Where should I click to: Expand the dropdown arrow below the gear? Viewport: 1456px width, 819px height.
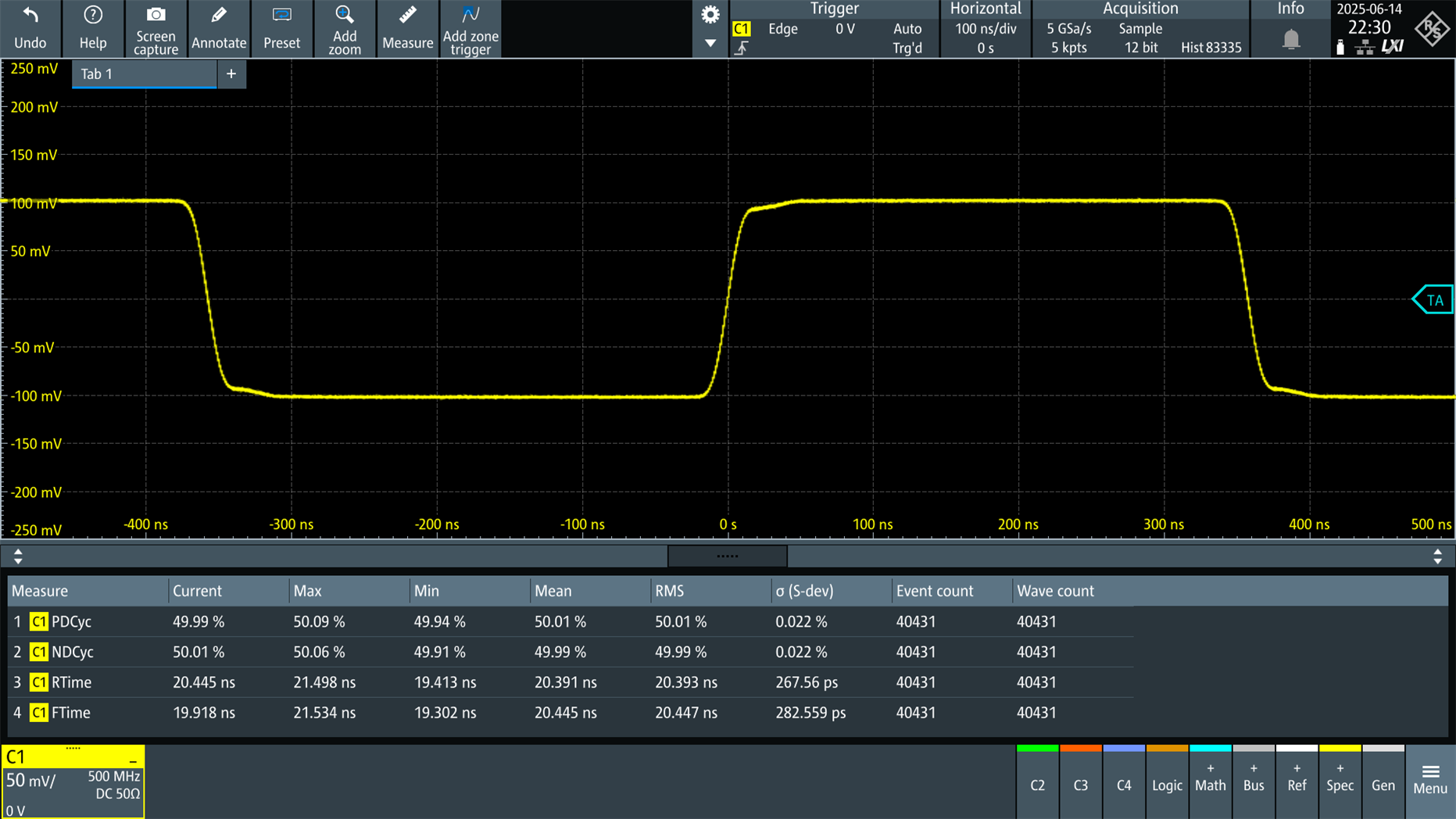[710, 44]
